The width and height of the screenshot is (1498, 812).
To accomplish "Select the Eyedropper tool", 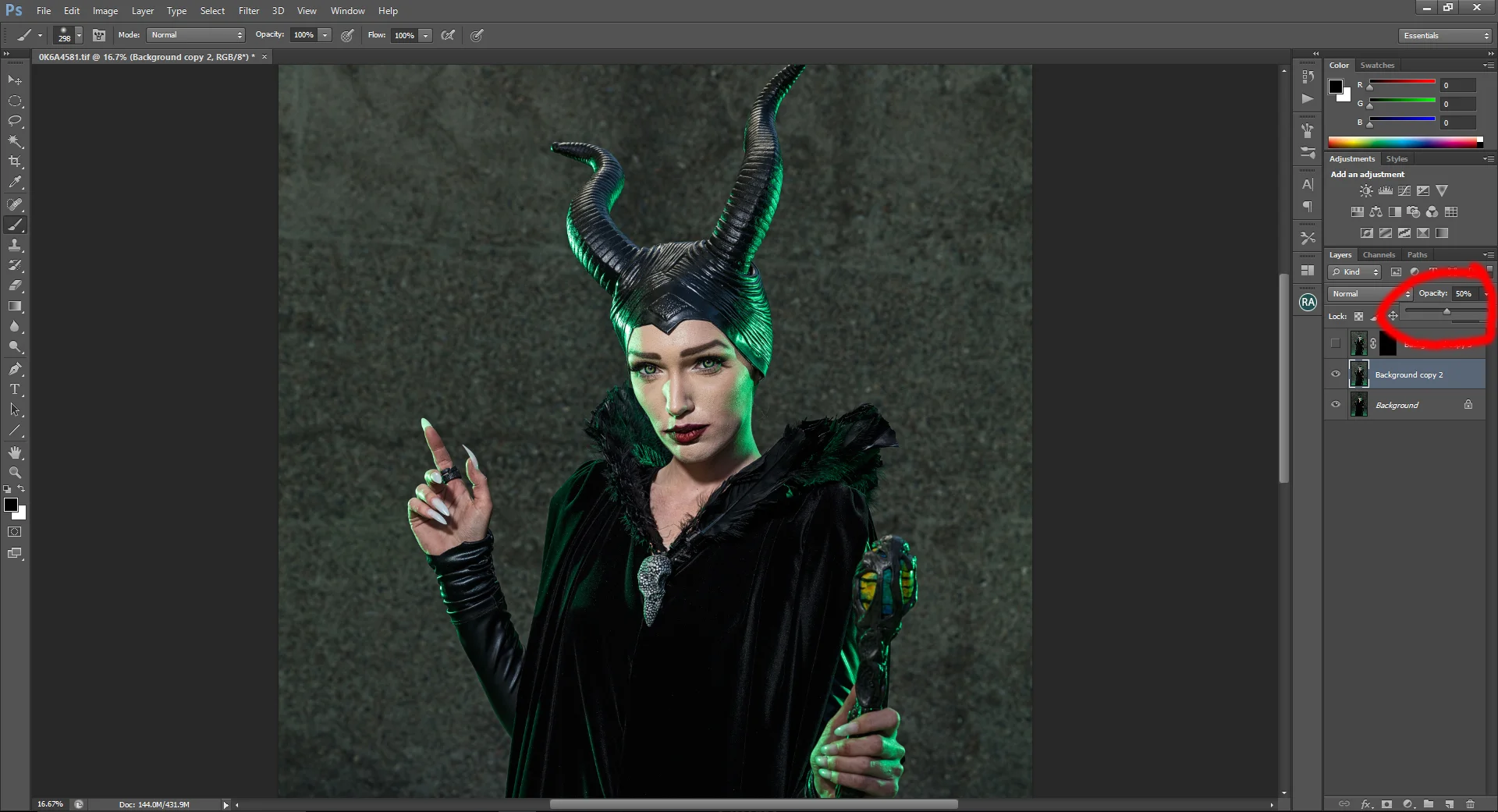I will pos(15,183).
